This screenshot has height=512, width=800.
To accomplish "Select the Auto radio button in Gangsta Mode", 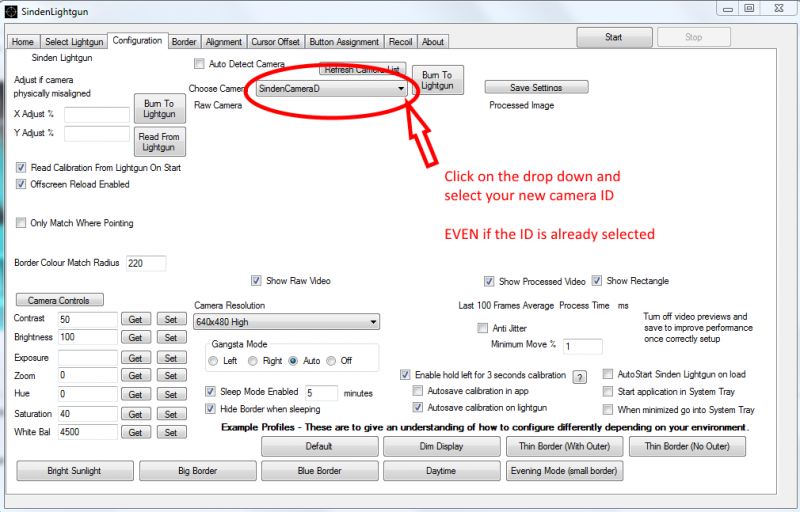I will pyautogui.click(x=293, y=360).
